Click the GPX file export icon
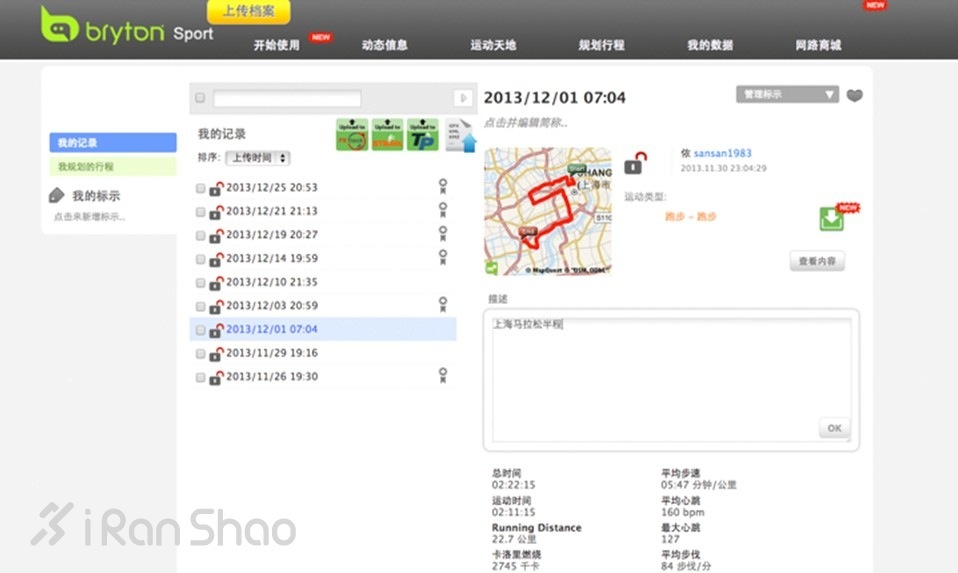Screen dimensions: 958x573 (460, 136)
